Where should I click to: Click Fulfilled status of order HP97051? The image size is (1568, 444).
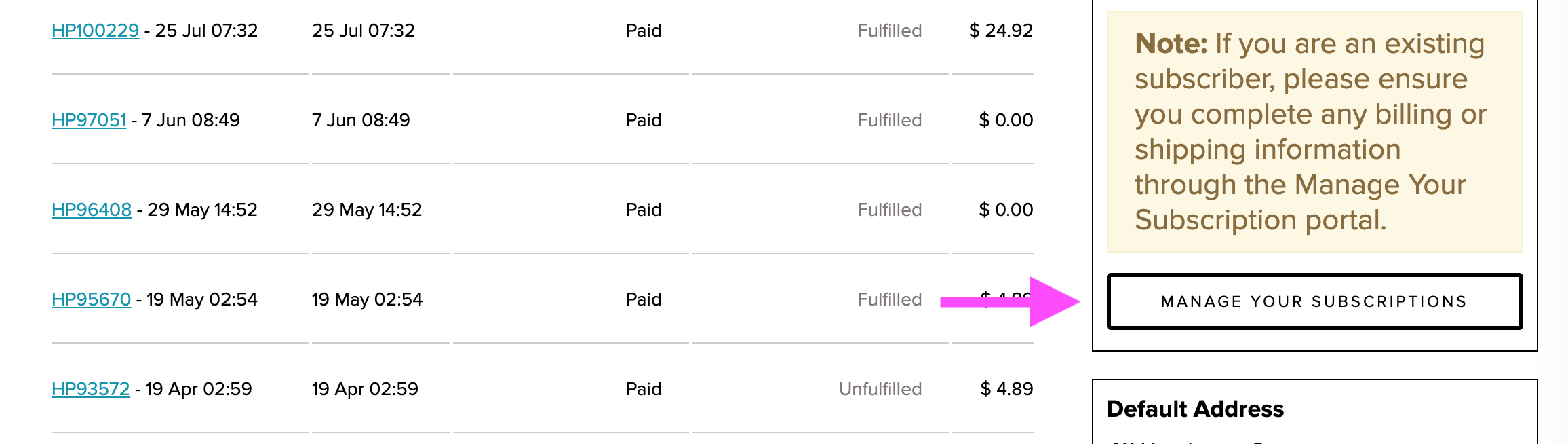click(x=889, y=120)
